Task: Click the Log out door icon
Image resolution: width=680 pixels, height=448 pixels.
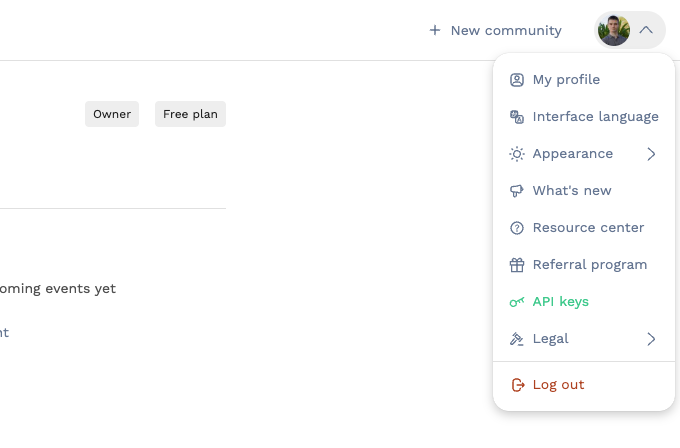Action: pyautogui.click(x=518, y=385)
